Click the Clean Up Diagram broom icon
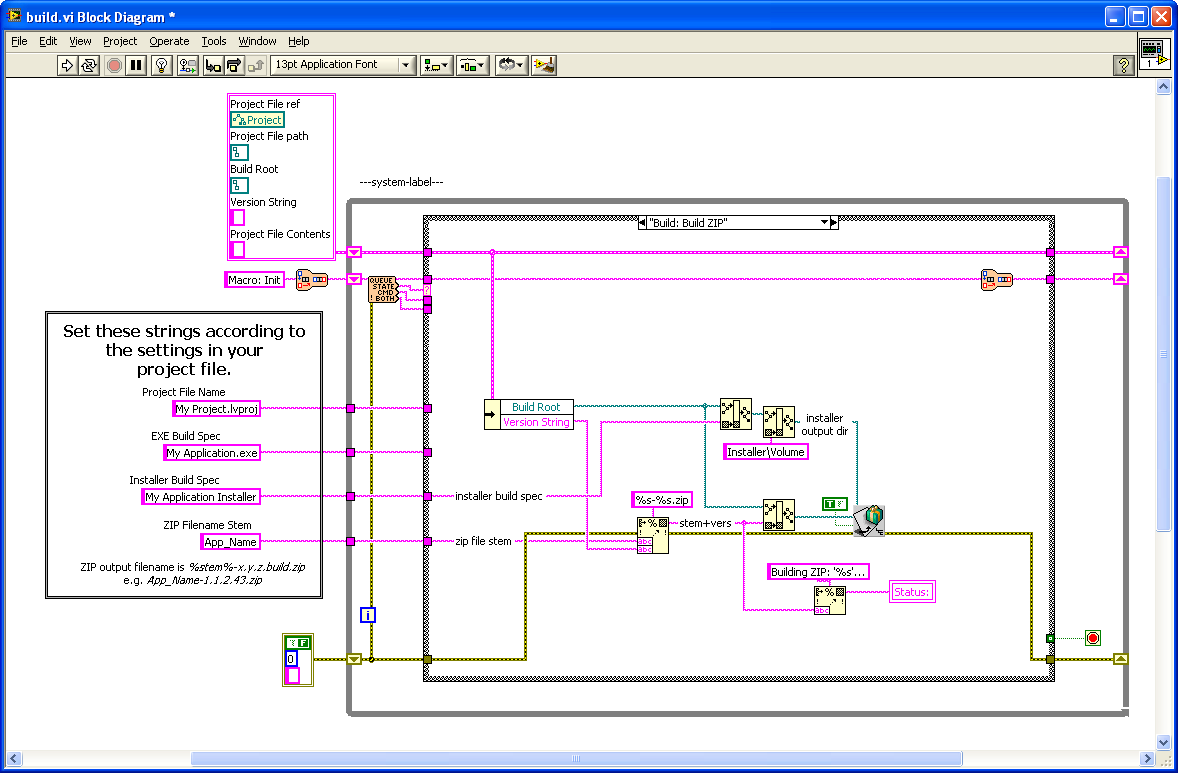 point(544,65)
